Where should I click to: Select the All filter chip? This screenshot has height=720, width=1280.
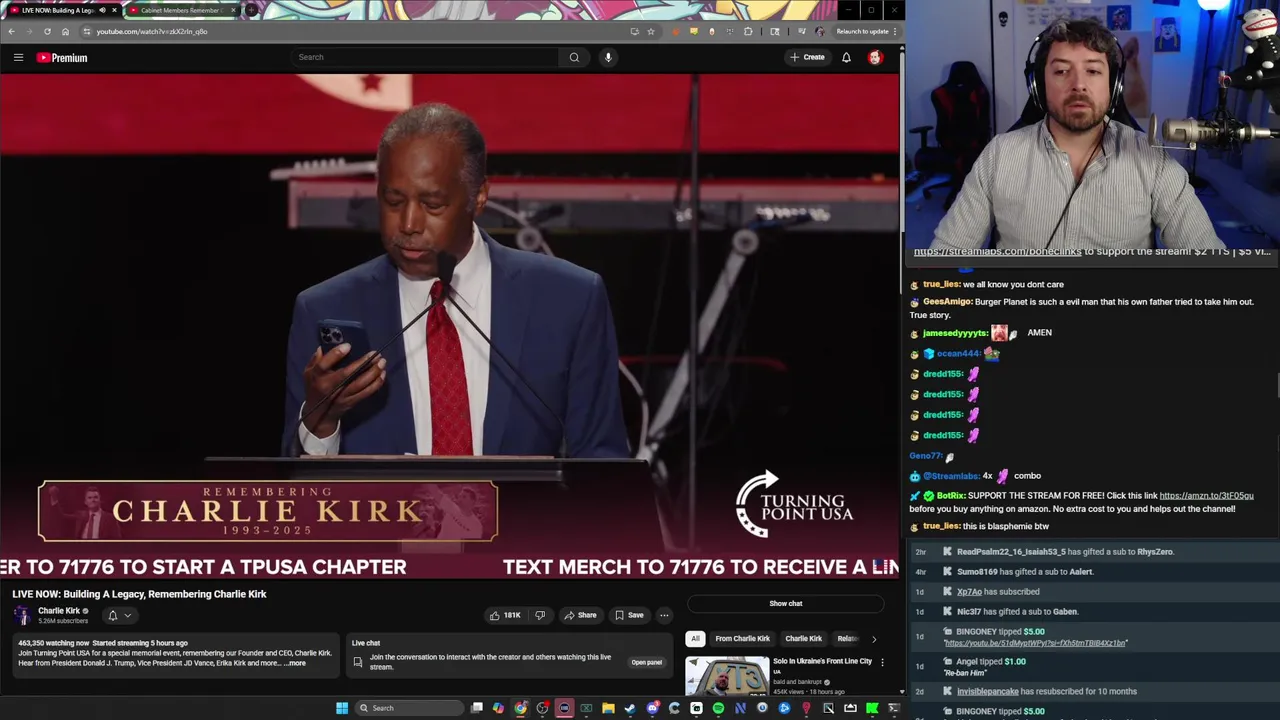tap(695, 638)
